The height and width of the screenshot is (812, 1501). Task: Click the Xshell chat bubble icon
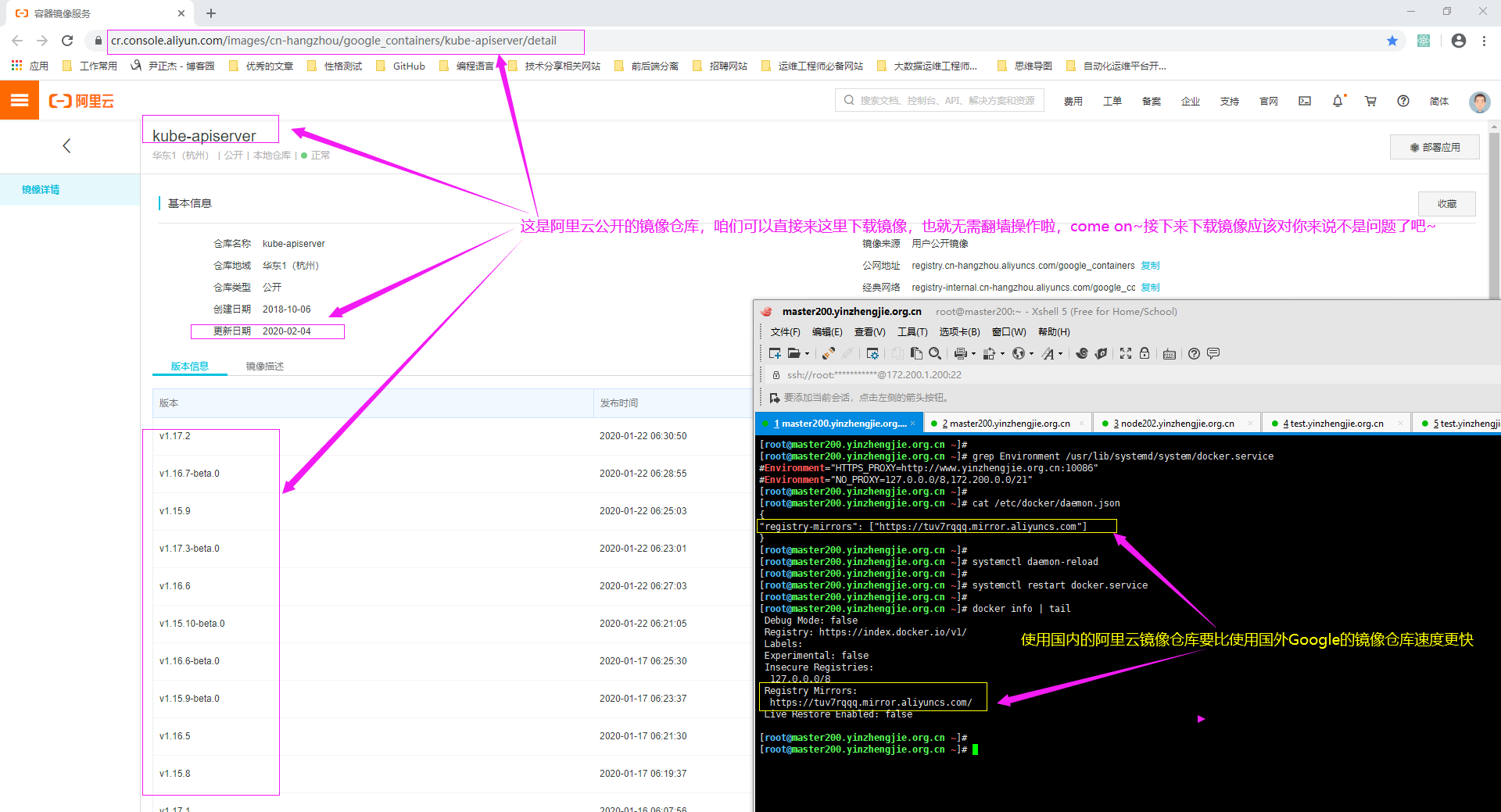click(1213, 353)
